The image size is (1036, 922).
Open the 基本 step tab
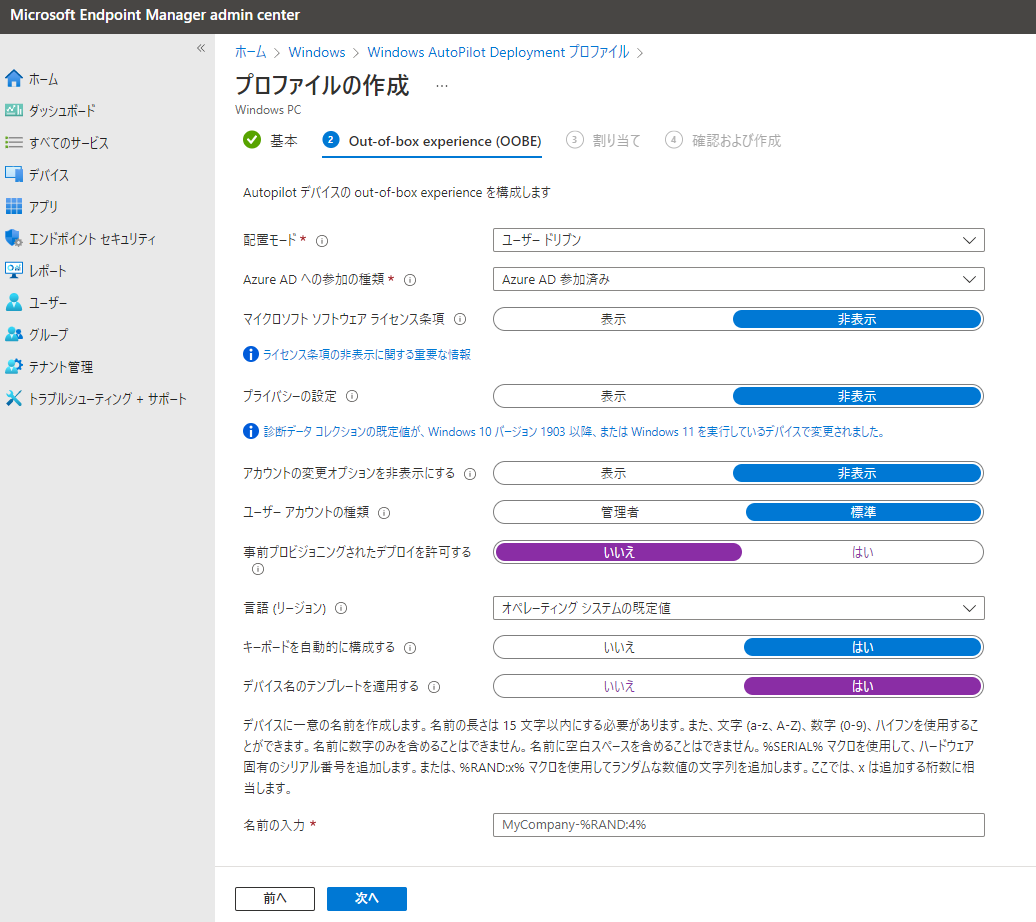(271, 140)
